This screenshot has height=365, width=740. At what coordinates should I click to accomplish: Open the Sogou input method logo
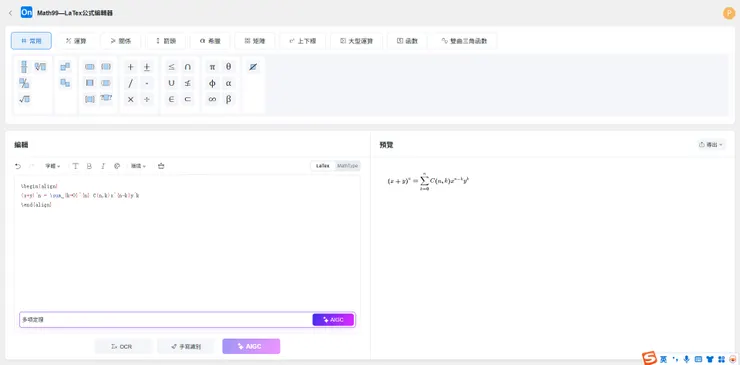(649, 359)
